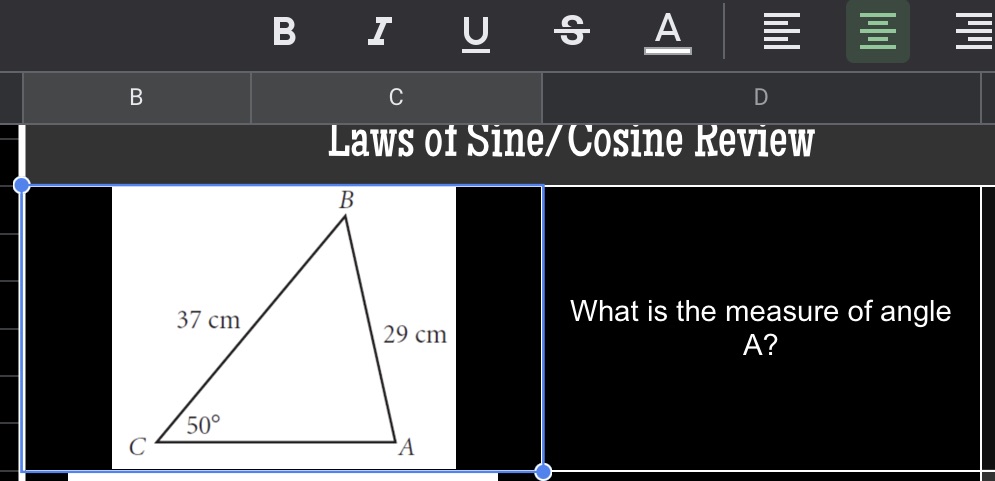Align text to the right
The height and width of the screenshot is (481, 995).
tap(975, 31)
